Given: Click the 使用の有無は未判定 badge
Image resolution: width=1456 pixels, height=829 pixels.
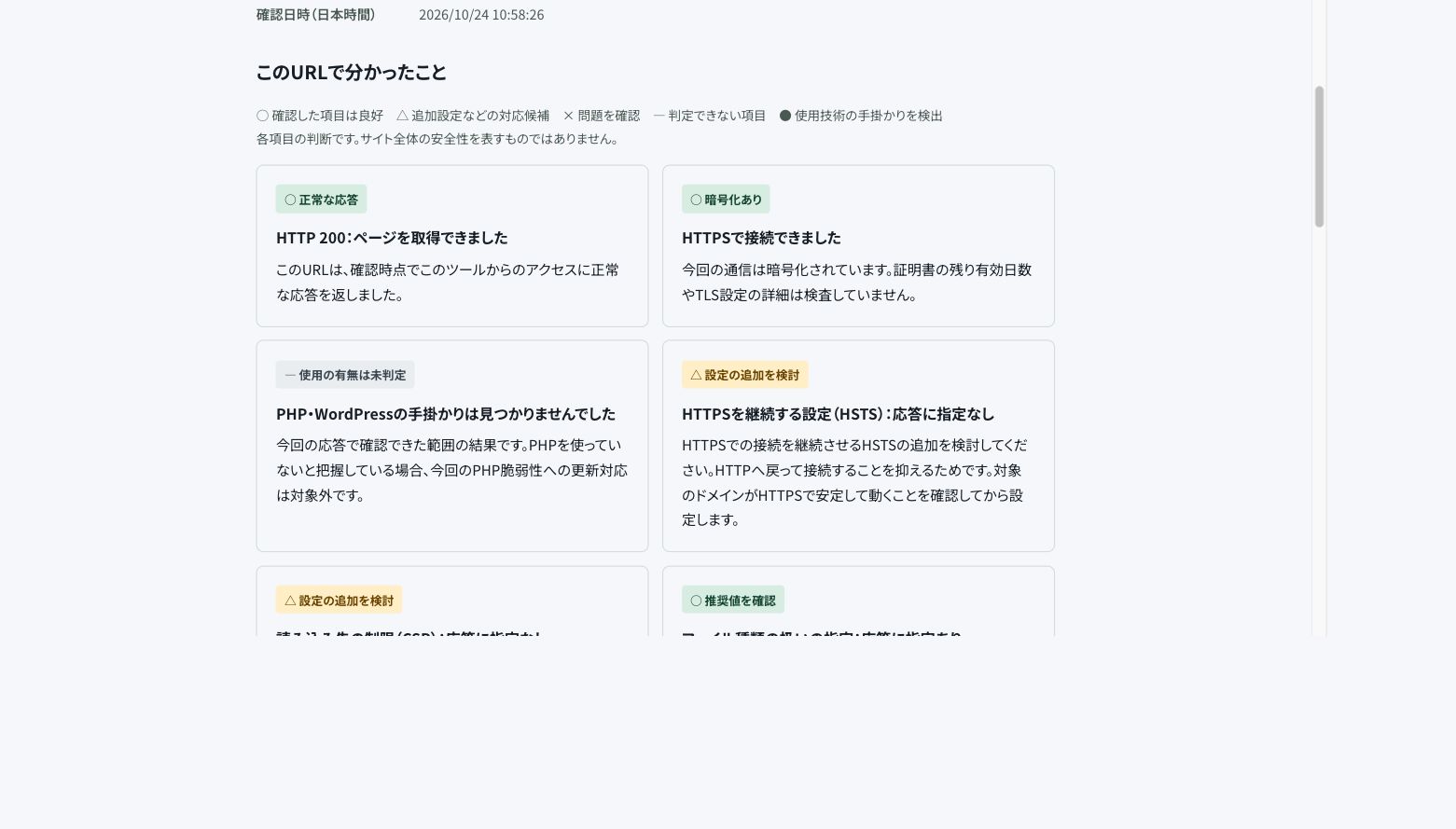Looking at the screenshot, I should tap(345, 375).
